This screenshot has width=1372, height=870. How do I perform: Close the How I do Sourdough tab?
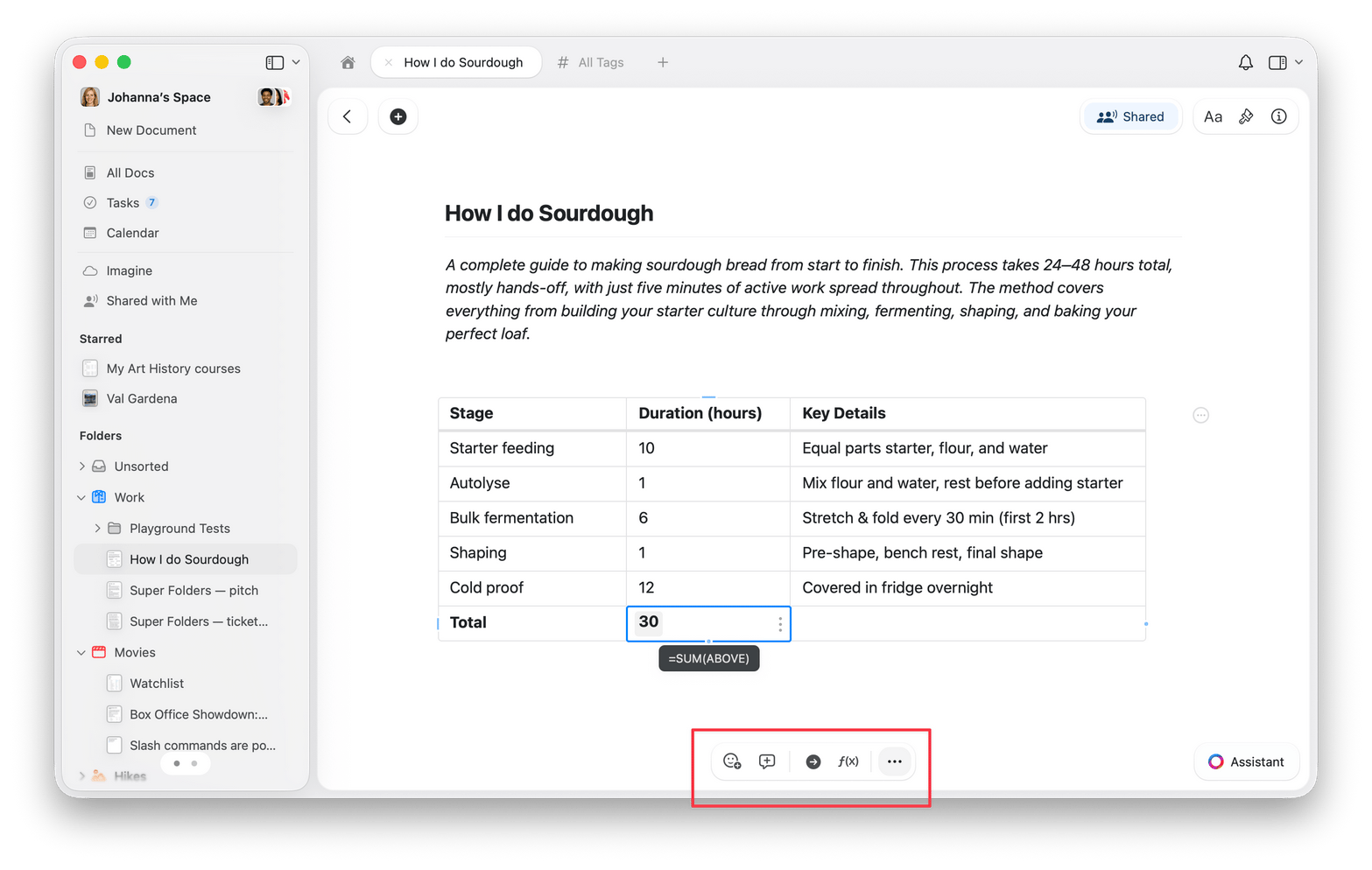[x=388, y=63]
